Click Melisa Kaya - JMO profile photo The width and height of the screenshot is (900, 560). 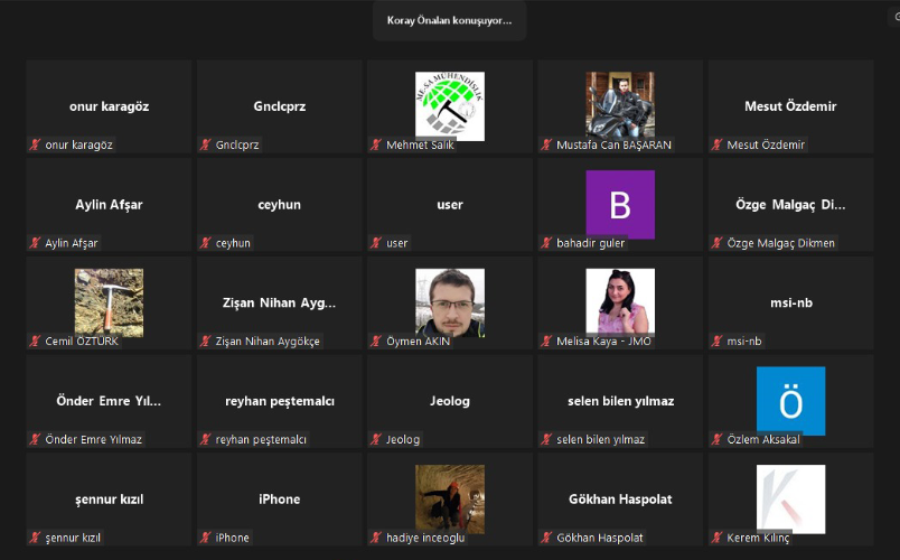[620, 301]
